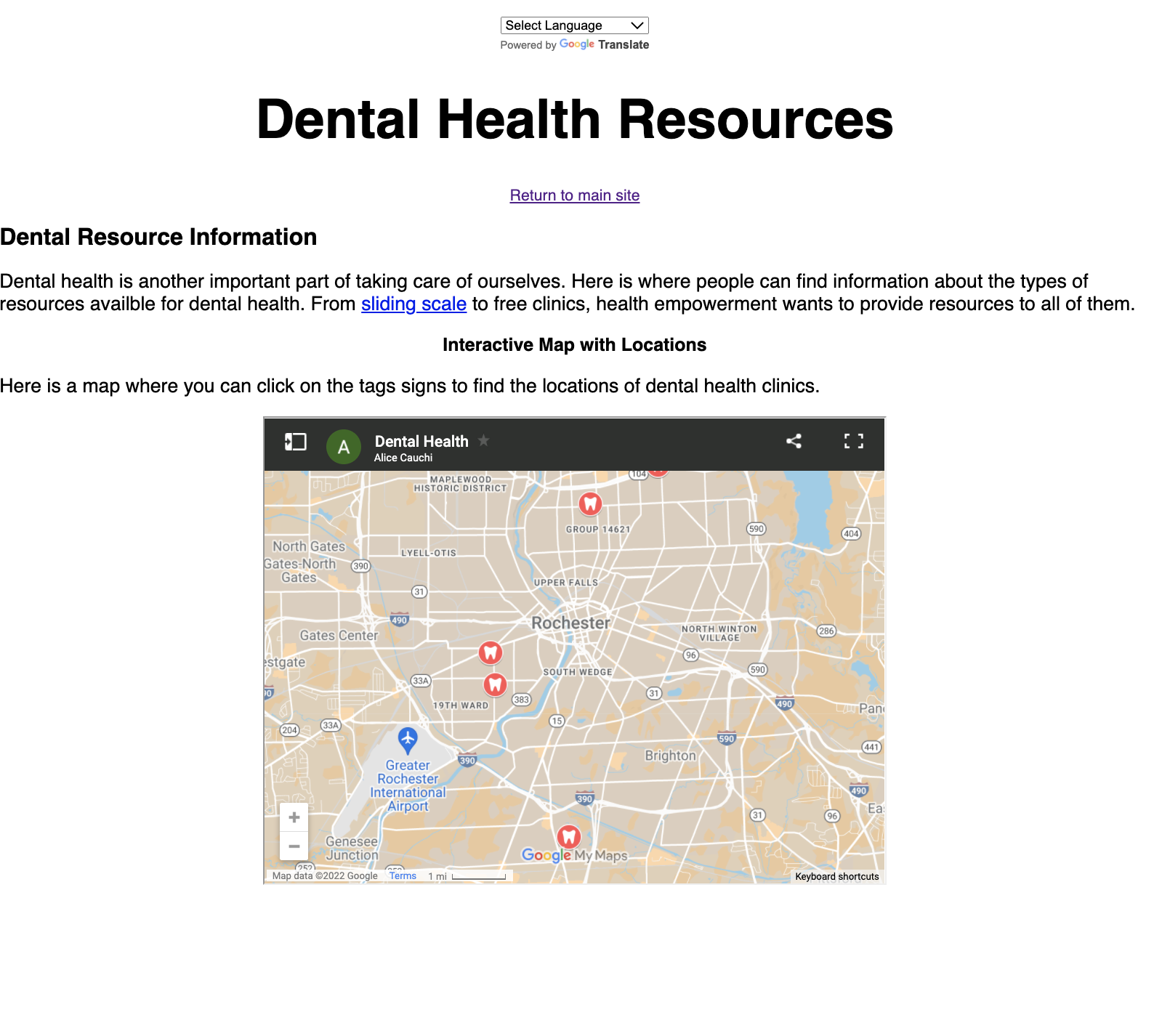
Task: Click the tooth marker above South Wedge
Action: click(491, 652)
